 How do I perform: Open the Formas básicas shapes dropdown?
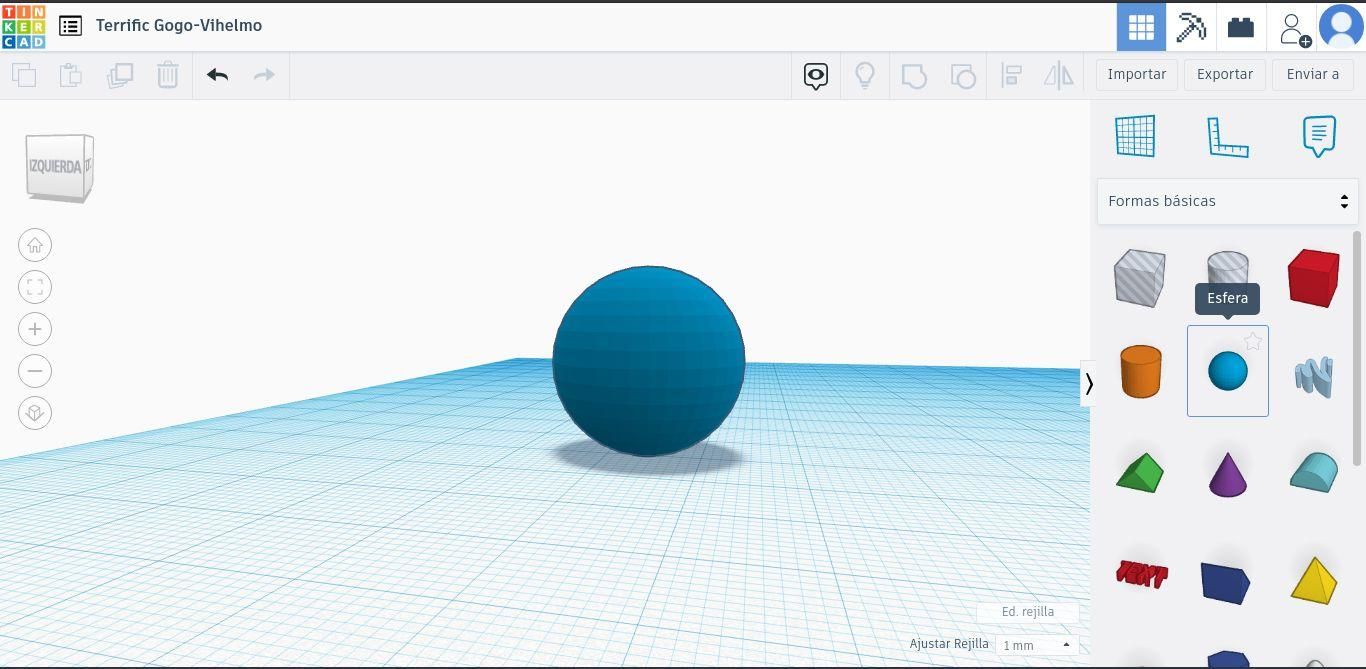click(1228, 201)
